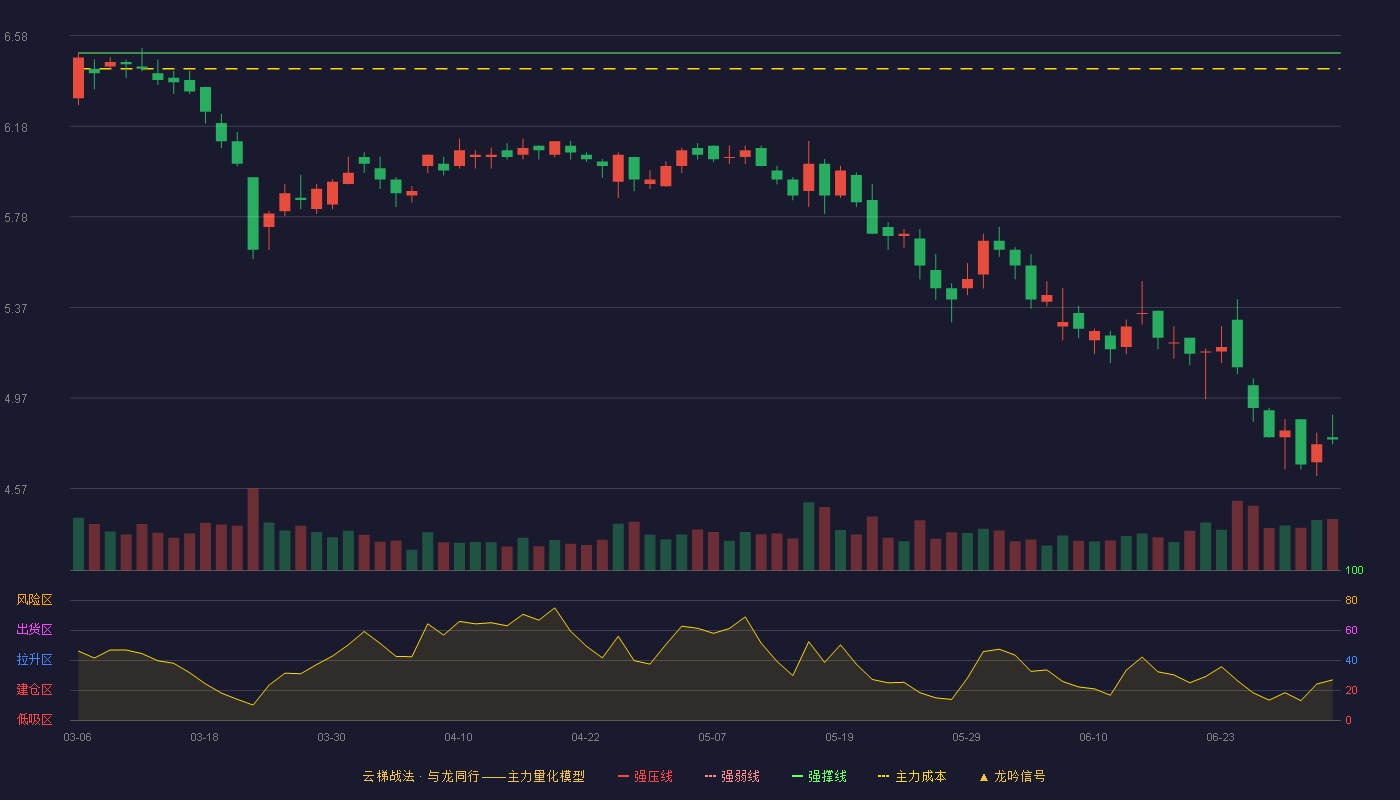Toggle the 强撑线 legend item
Image resolution: width=1400 pixels, height=800 pixels.
coord(819,776)
